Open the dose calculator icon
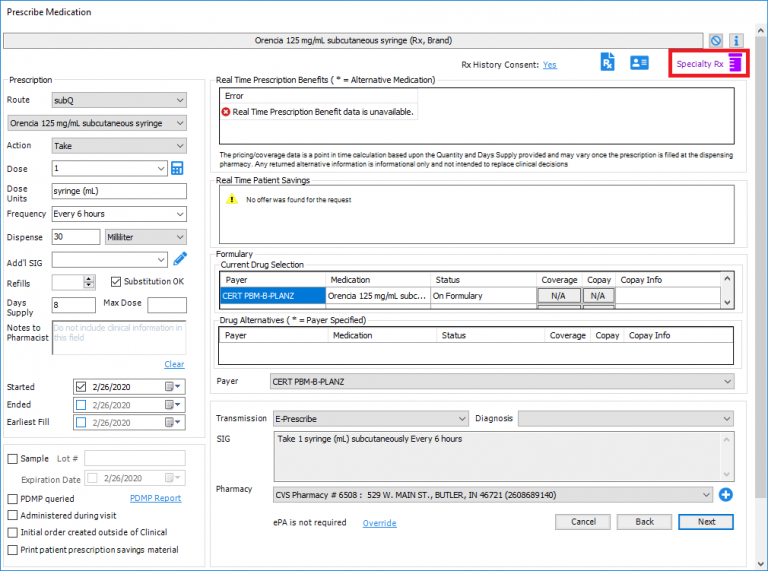The height and width of the screenshot is (571, 768). pyautogui.click(x=178, y=168)
